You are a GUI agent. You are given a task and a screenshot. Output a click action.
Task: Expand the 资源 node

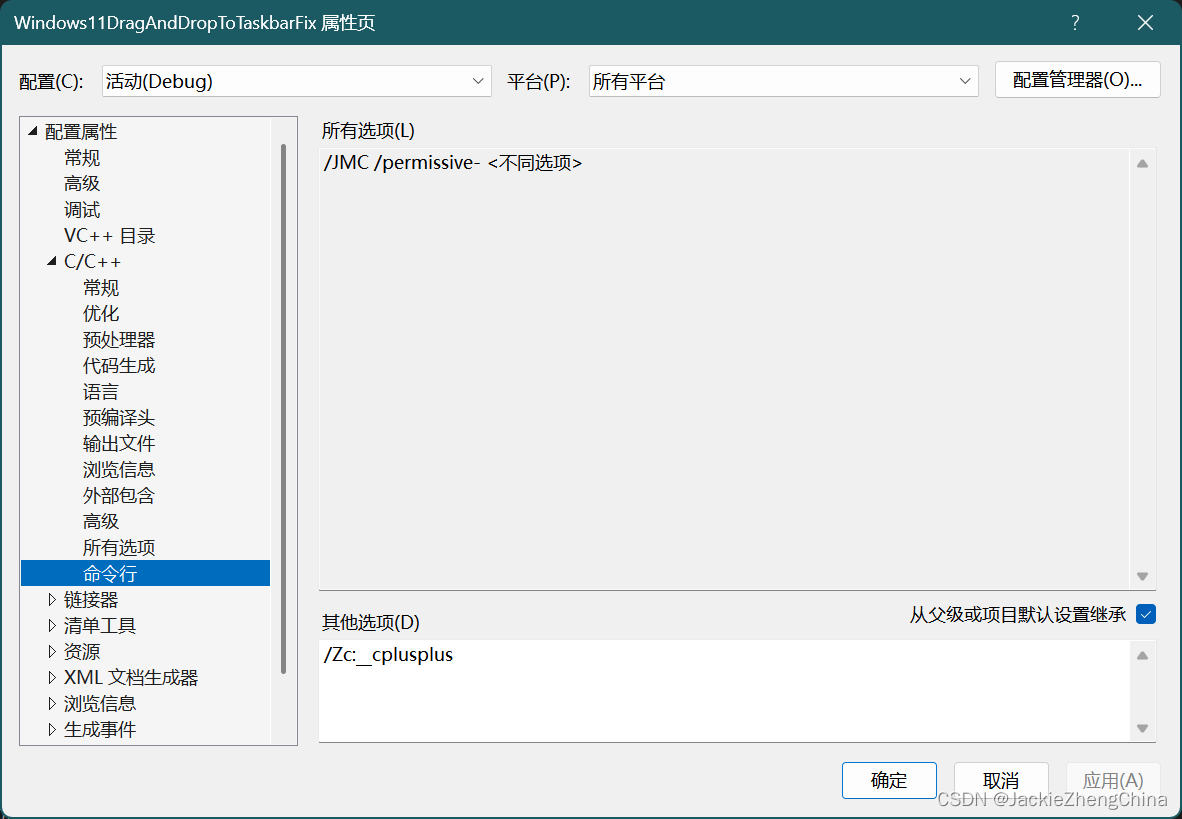tap(51, 651)
